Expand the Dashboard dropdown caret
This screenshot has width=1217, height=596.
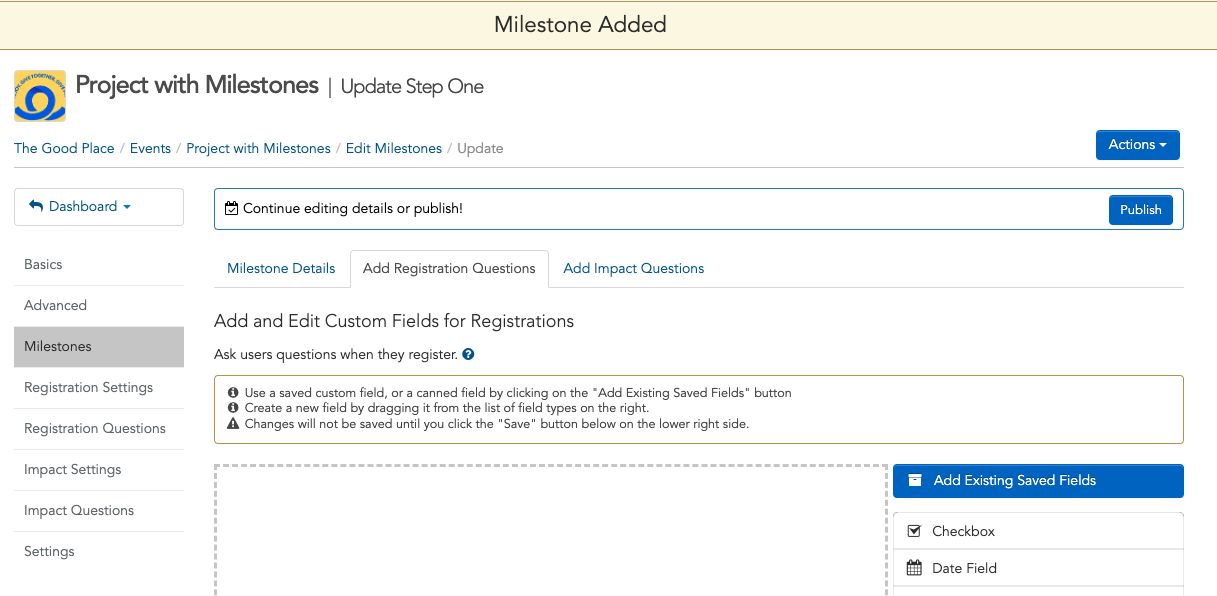[x=127, y=207]
